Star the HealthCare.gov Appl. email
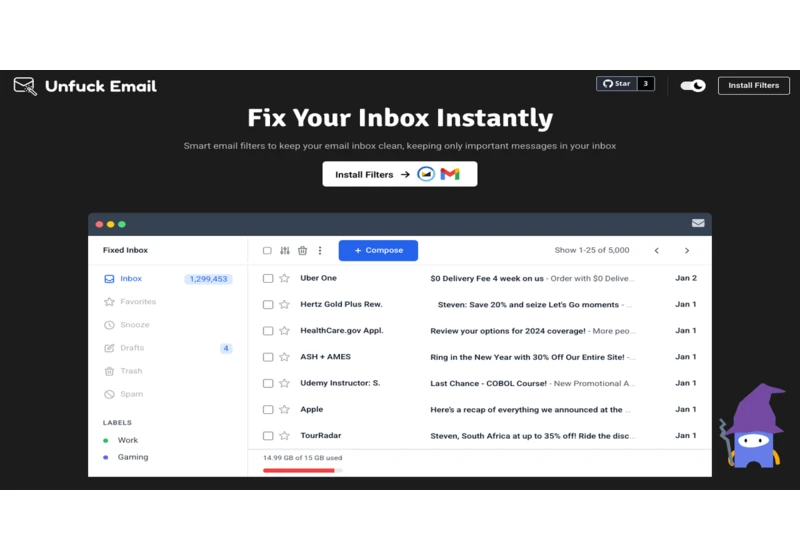This screenshot has width=800, height=560. click(x=285, y=330)
